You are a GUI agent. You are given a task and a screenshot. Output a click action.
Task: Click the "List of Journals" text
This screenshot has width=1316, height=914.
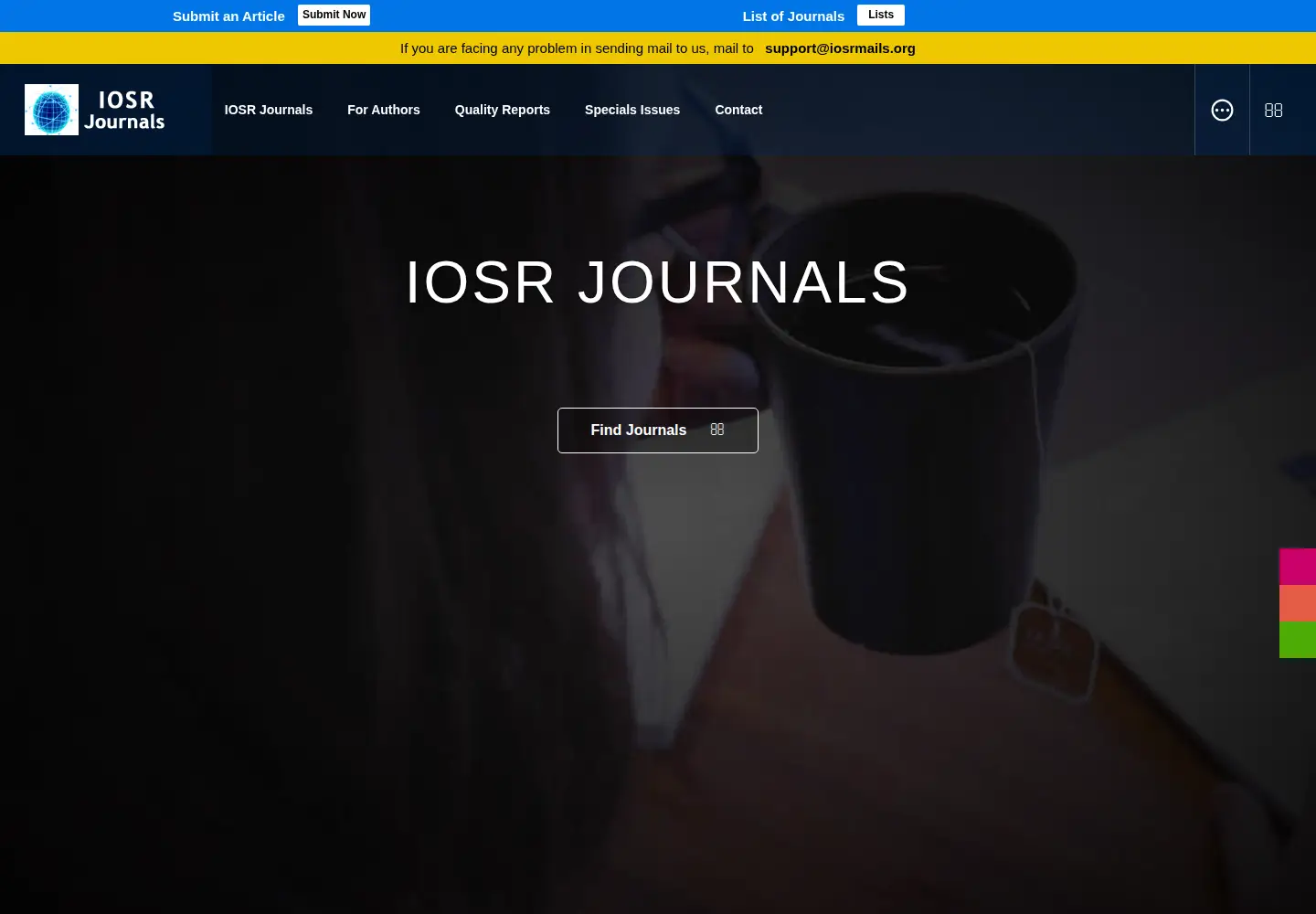pos(793,16)
